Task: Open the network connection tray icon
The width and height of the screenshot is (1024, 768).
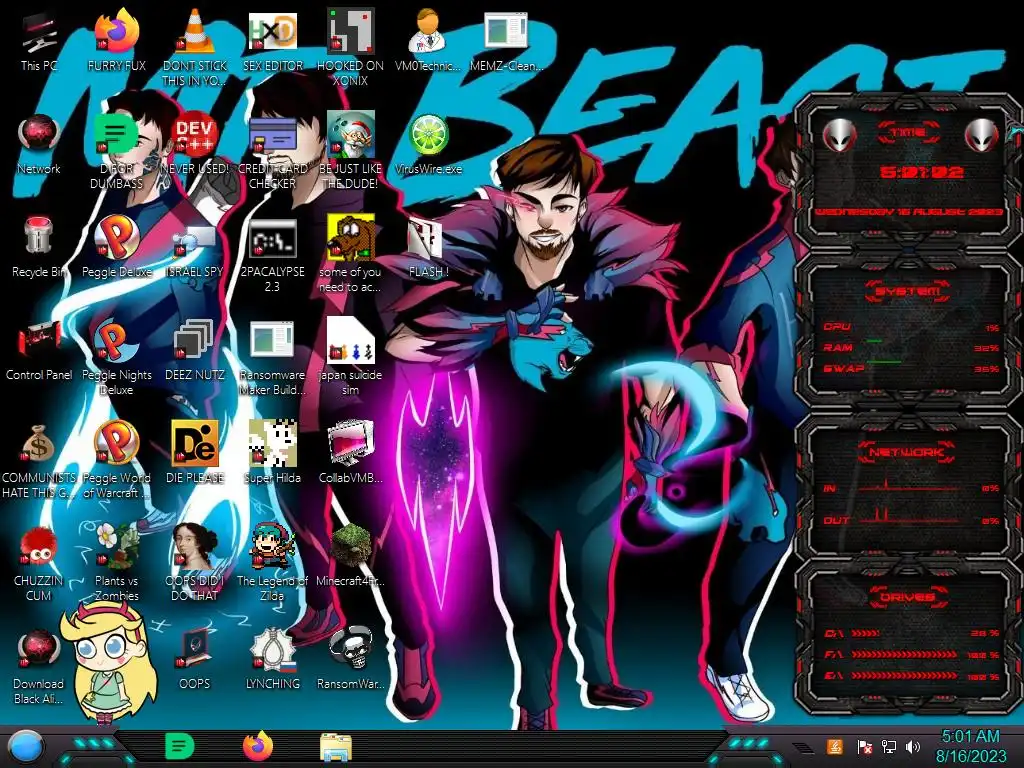Action: 889,746
